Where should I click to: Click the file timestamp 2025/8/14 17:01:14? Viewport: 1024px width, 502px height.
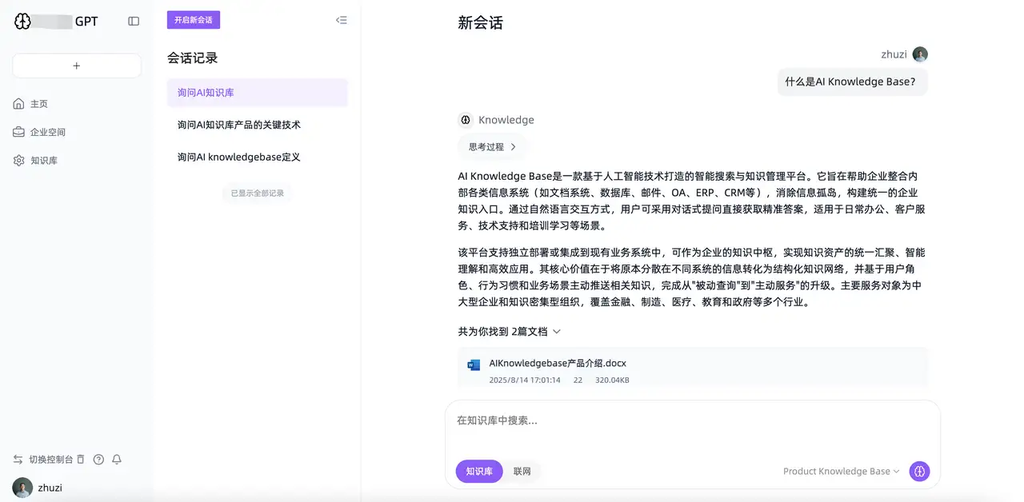[x=524, y=380]
